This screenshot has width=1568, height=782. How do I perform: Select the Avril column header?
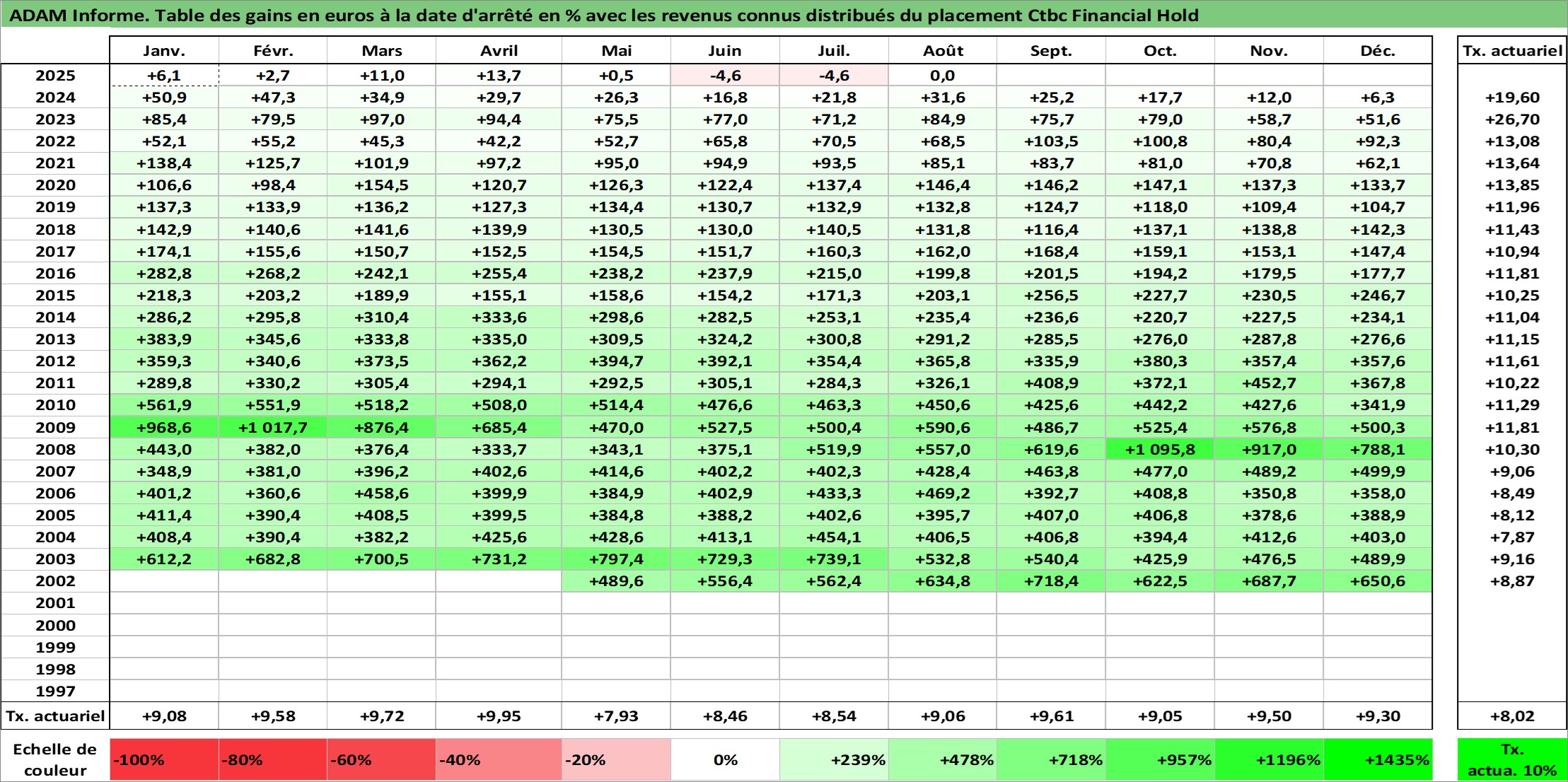pos(499,50)
